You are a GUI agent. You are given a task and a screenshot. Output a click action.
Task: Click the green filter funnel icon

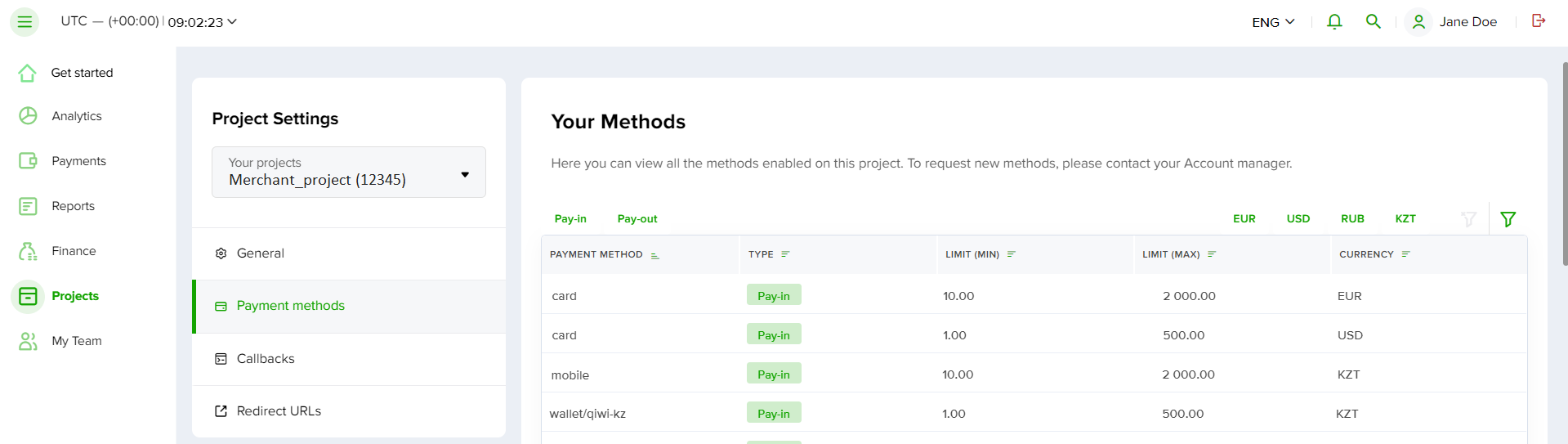1508,219
